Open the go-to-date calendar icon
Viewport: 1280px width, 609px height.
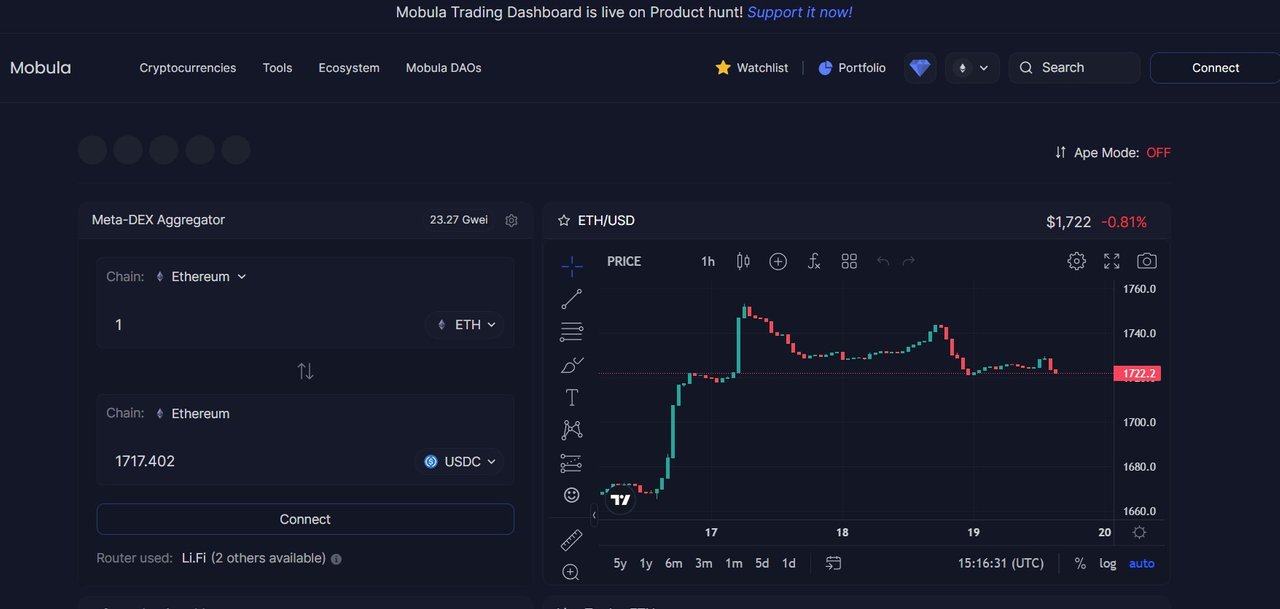coord(833,563)
